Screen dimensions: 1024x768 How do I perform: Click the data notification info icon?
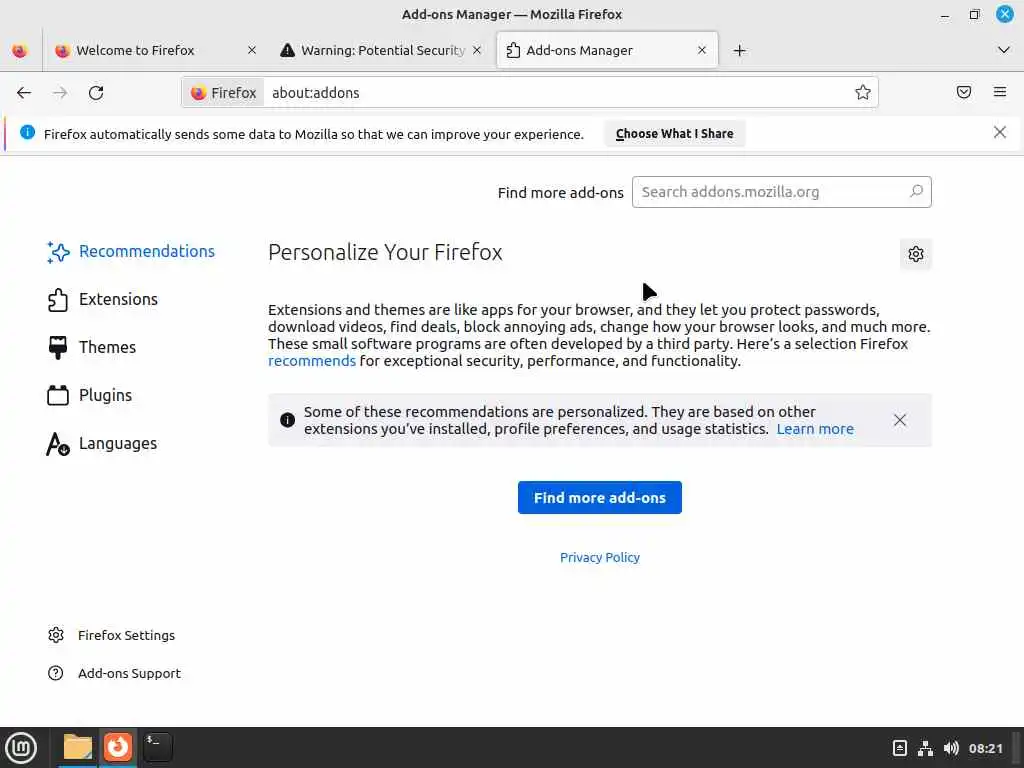tap(27, 133)
